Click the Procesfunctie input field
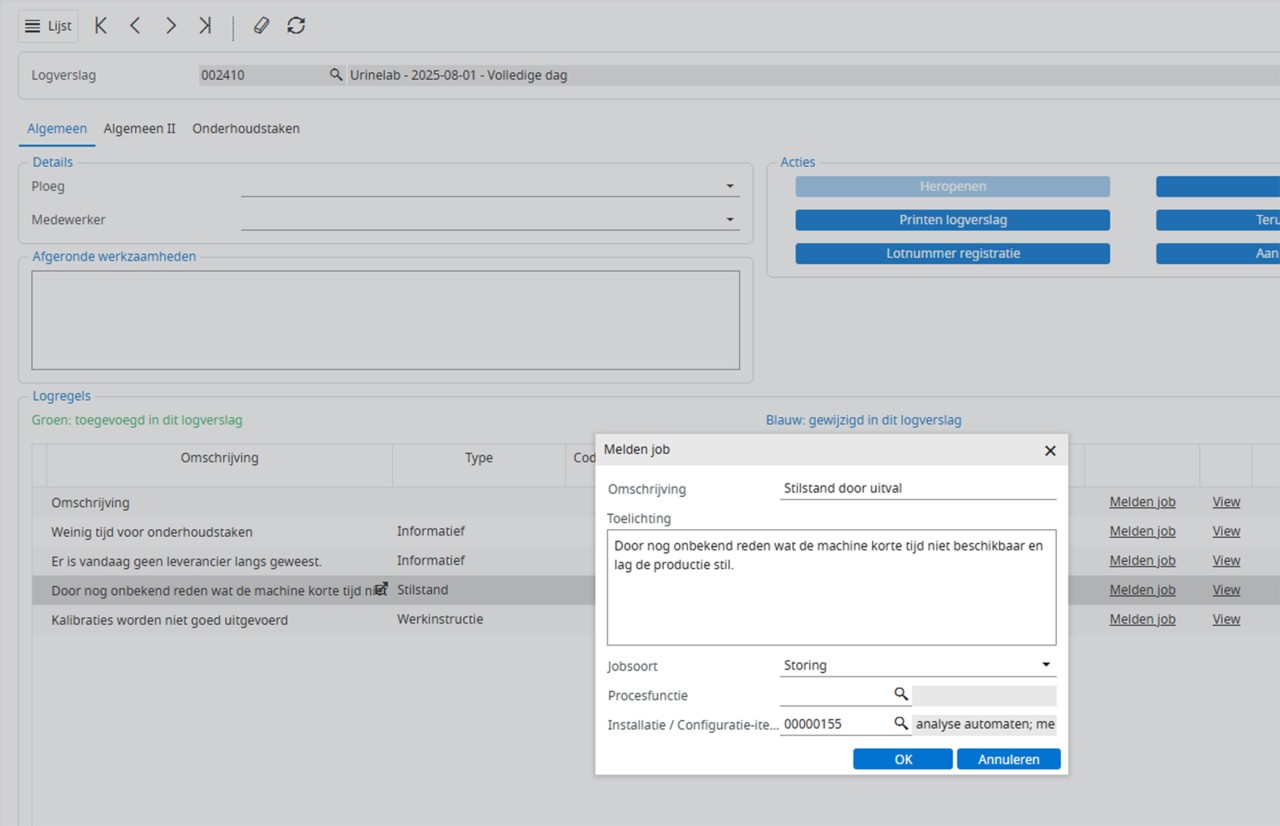 835,694
